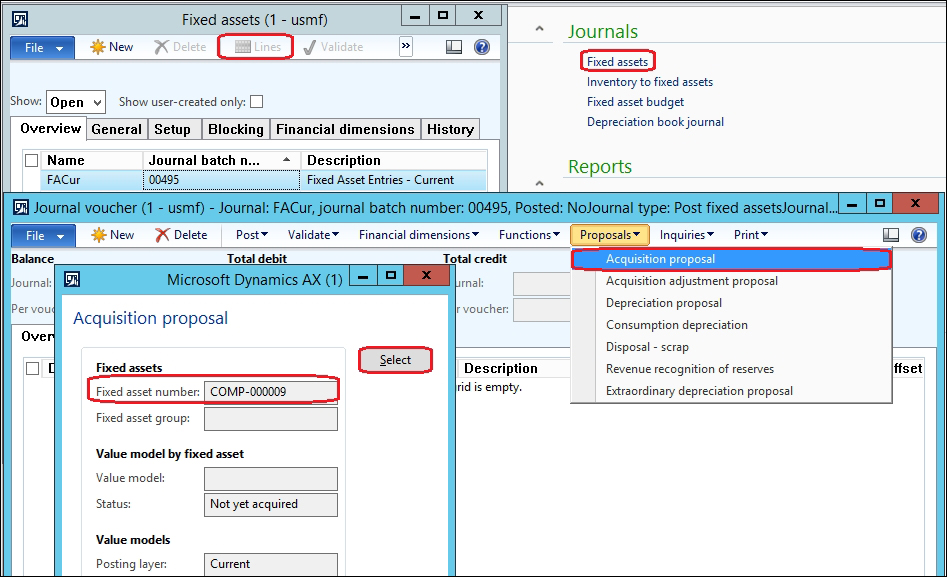Choose Depreciation proposal menu item

[731, 303]
